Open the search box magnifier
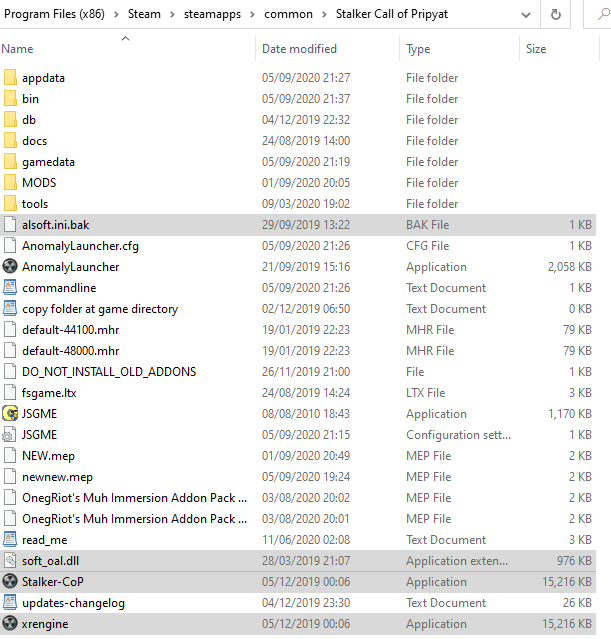The image size is (611, 639). tap(603, 15)
